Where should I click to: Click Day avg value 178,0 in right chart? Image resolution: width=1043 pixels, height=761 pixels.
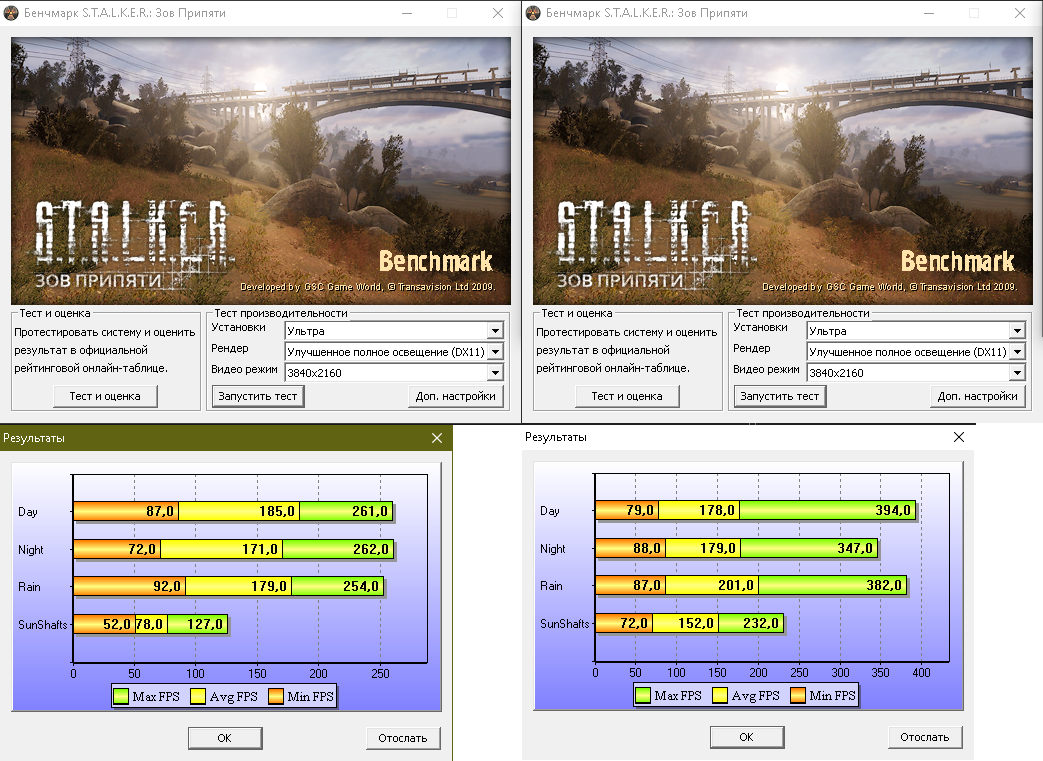tap(717, 510)
